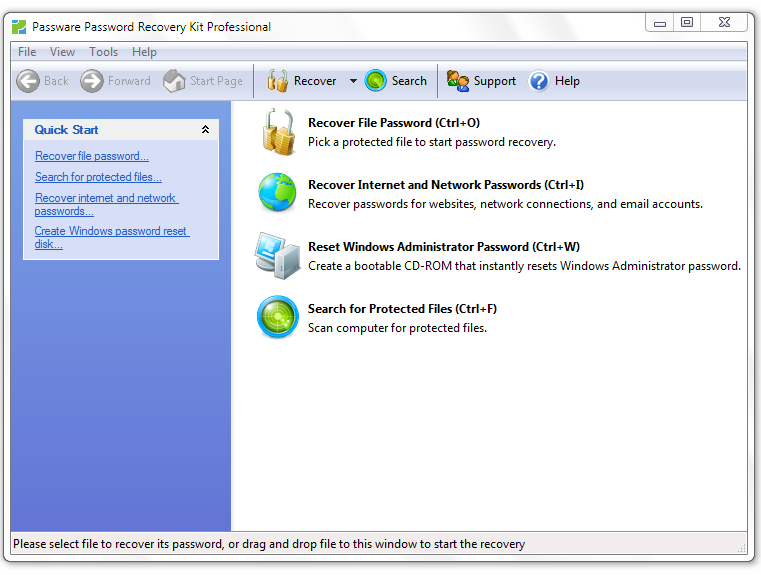Viewport: 761px width, 575px height.
Task: Click the computer Reset Windows Administrator icon
Action: [278, 255]
